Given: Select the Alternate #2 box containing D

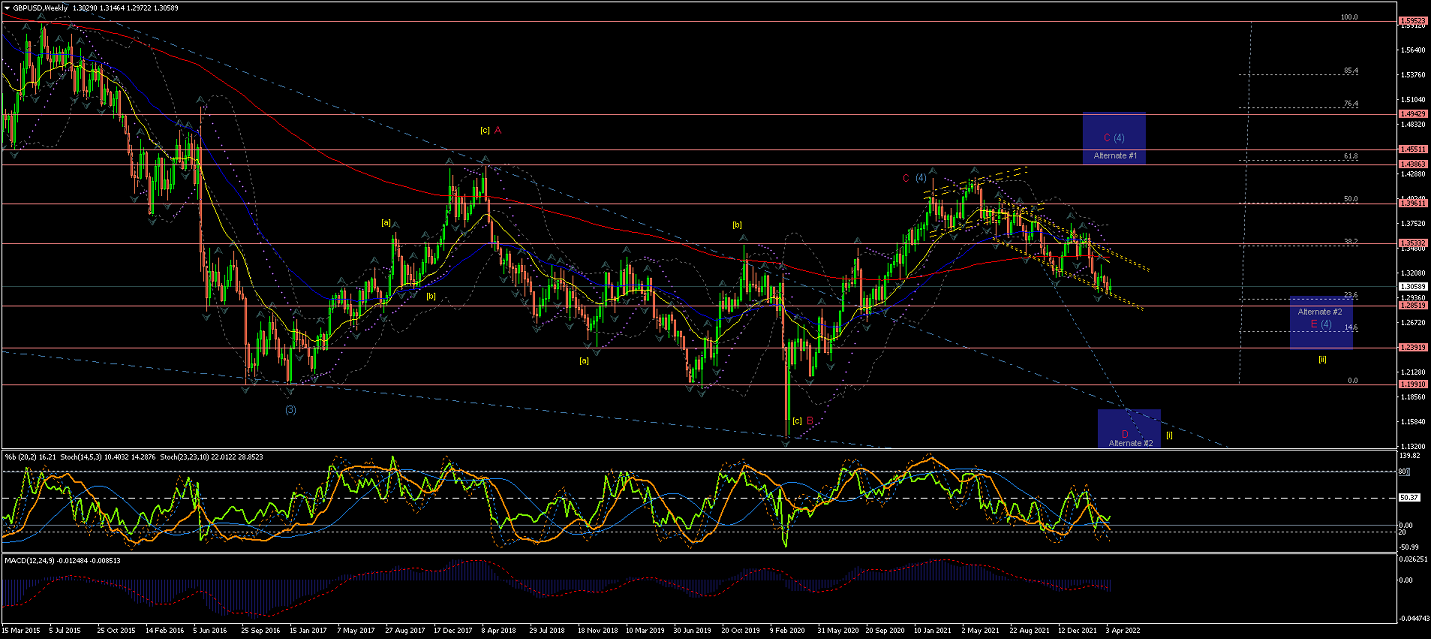Looking at the screenshot, I should click(x=1129, y=428).
